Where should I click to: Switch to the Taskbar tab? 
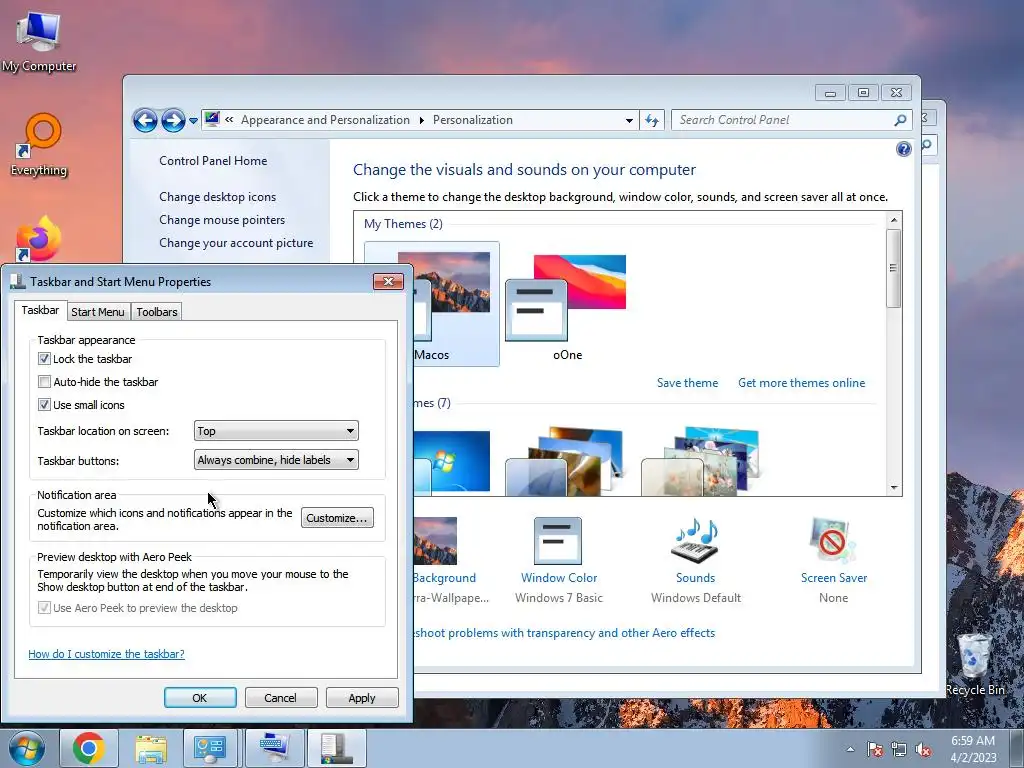pos(40,310)
